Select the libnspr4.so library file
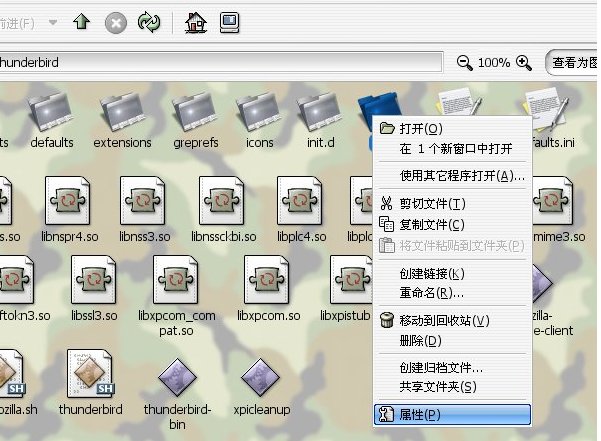The image size is (601, 441). click(69, 209)
